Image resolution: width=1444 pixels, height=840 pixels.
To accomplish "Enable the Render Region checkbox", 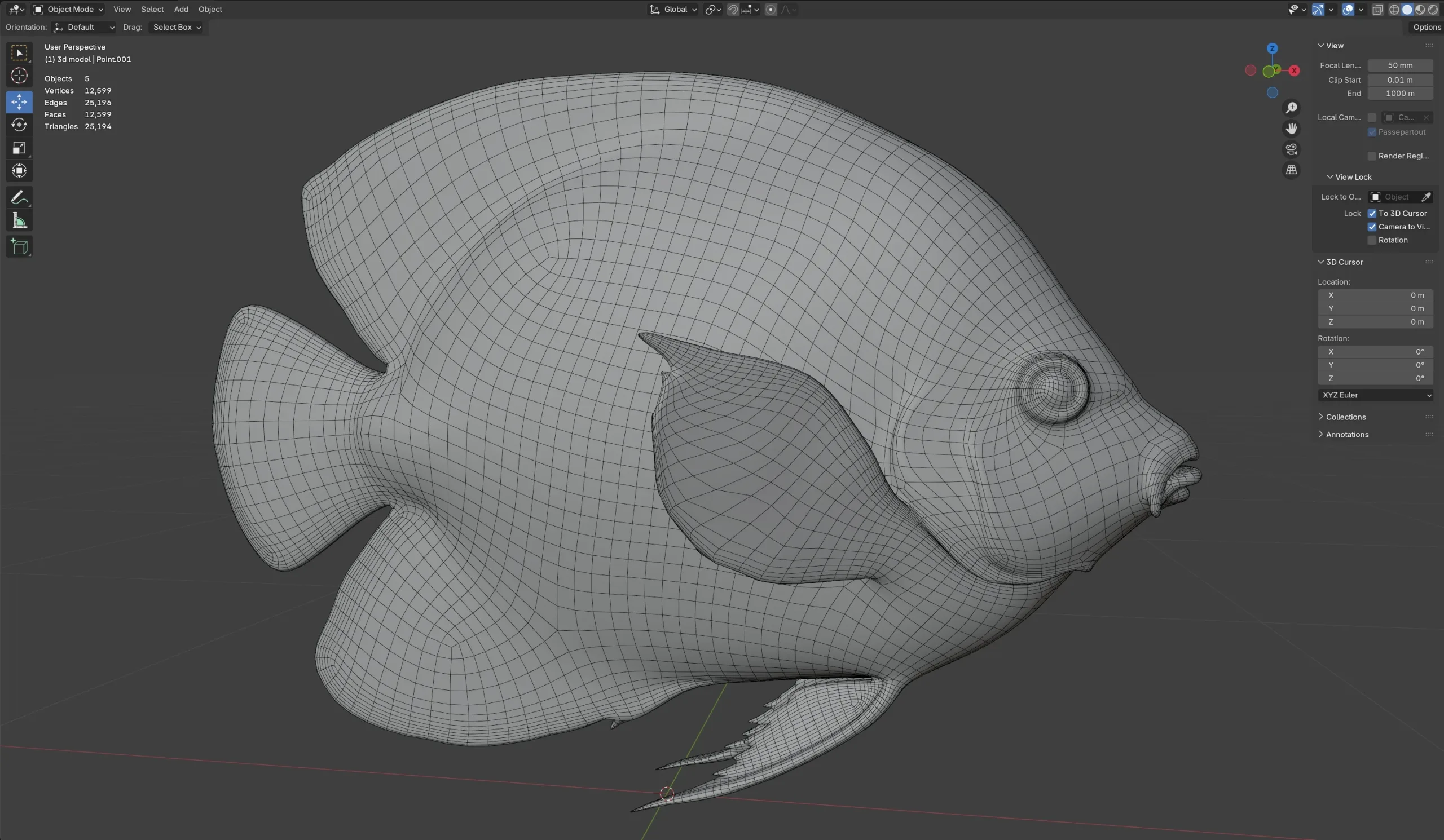I will coord(1371,156).
